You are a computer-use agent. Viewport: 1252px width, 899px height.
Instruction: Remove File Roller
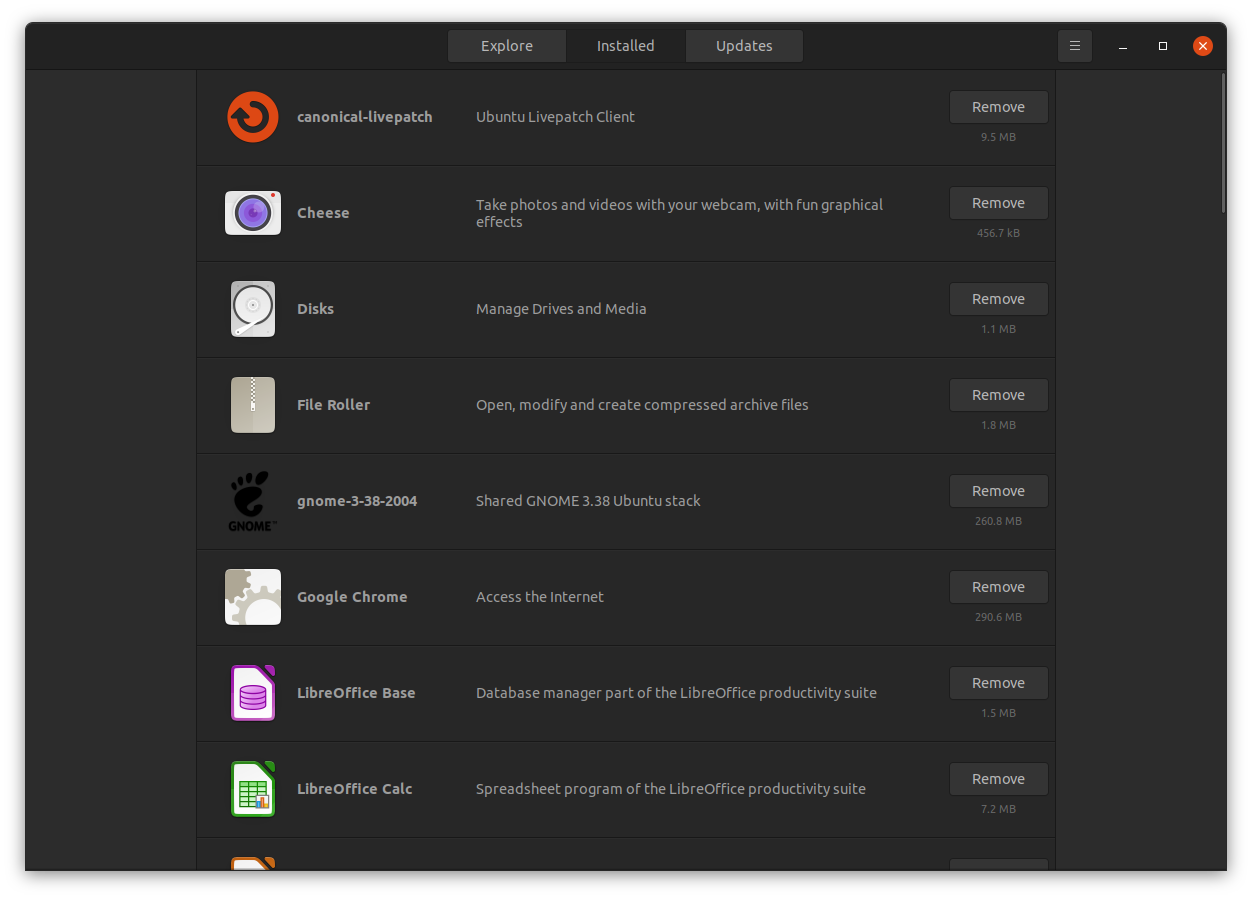(x=998, y=395)
